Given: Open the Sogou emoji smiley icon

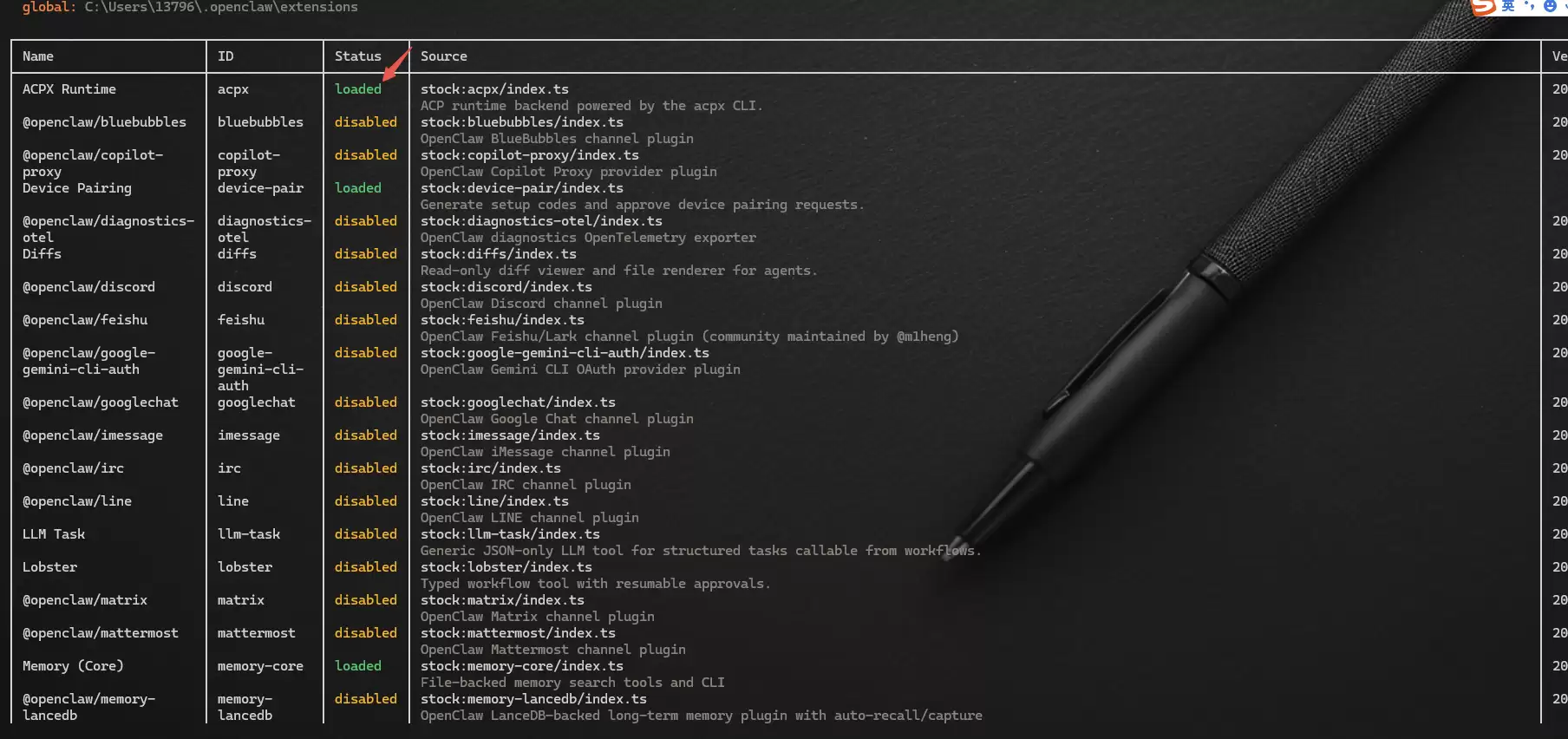Looking at the screenshot, I should pos(1550,6).
